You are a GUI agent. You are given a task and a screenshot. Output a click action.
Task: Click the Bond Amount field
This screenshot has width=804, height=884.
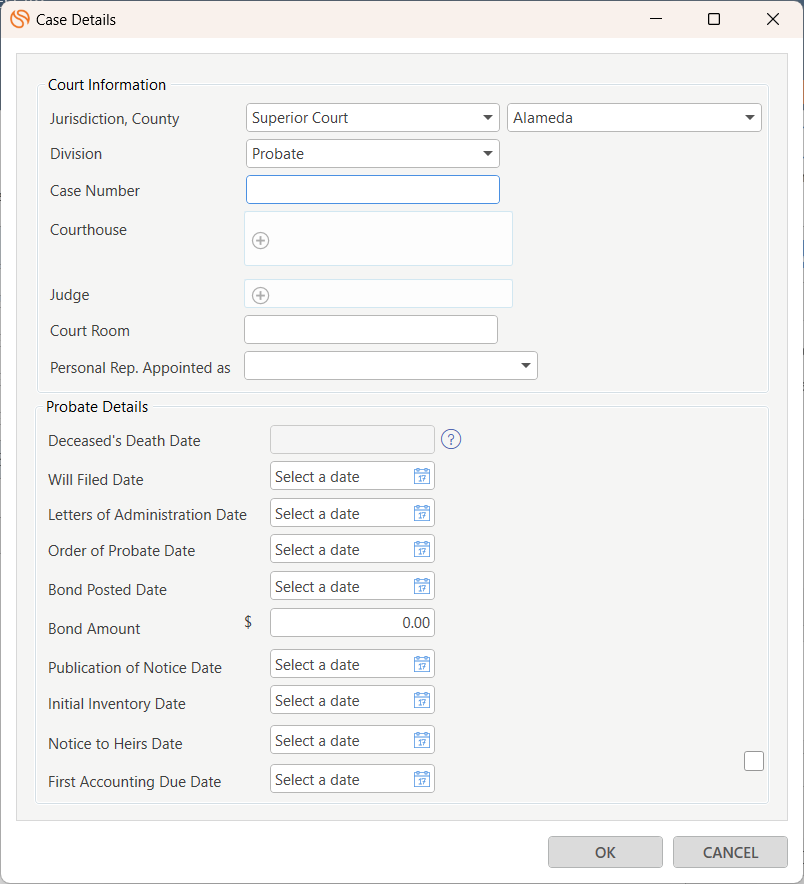[x=352, y=622]
